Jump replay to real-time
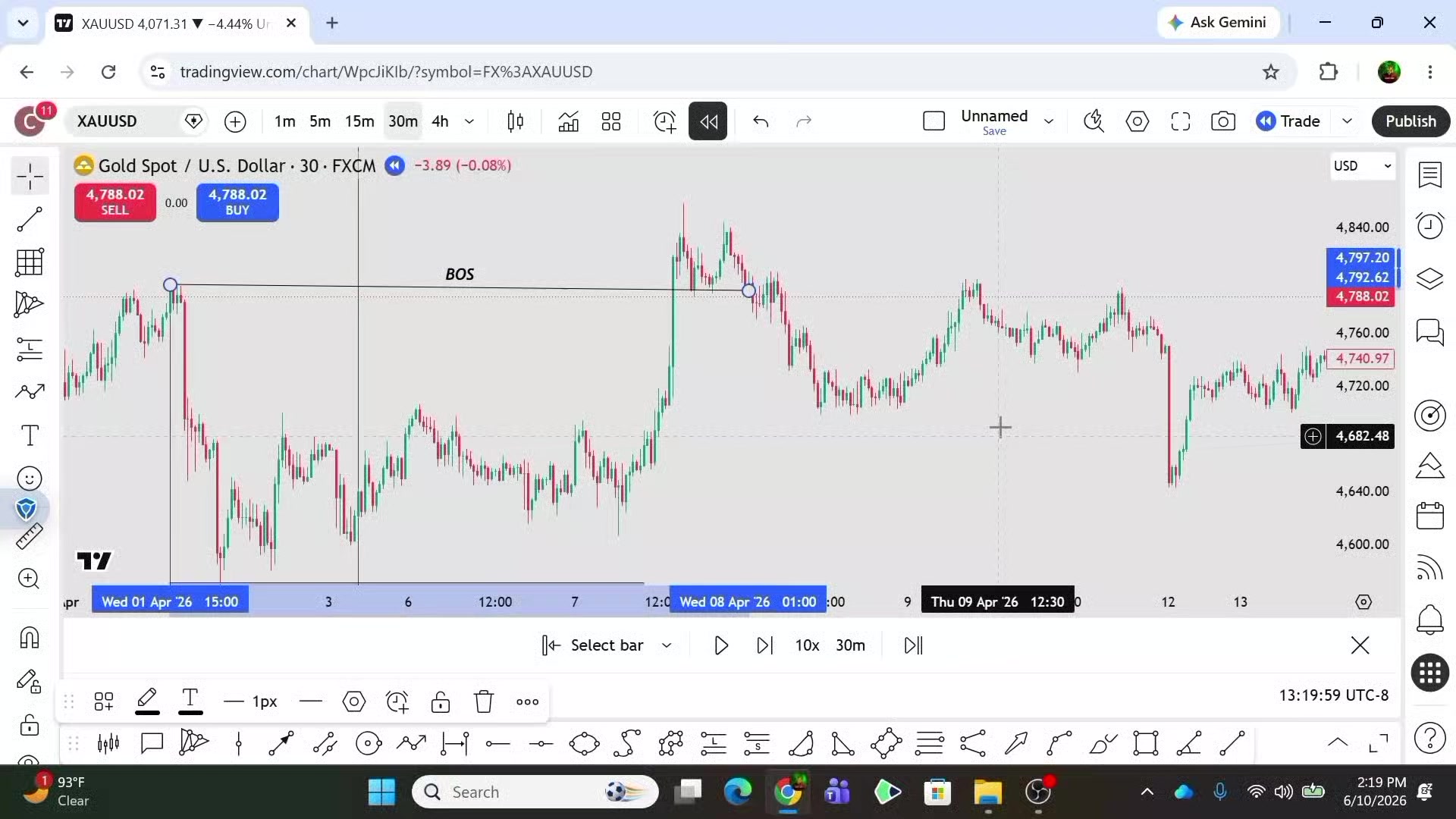Image resolution: width=1456 pixels, height=819 pixels. [x=913, y=645]
